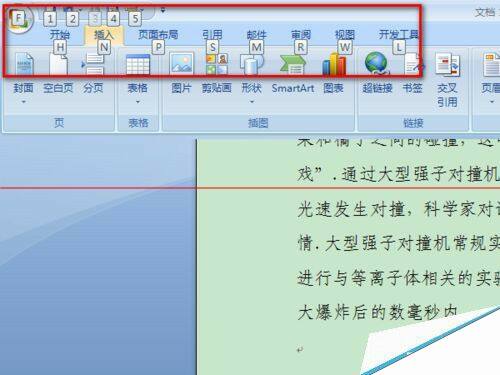Add a hyperlink with 超链接 globe icon
Viewport: 500px width, 375px height.
coord(377,63)
